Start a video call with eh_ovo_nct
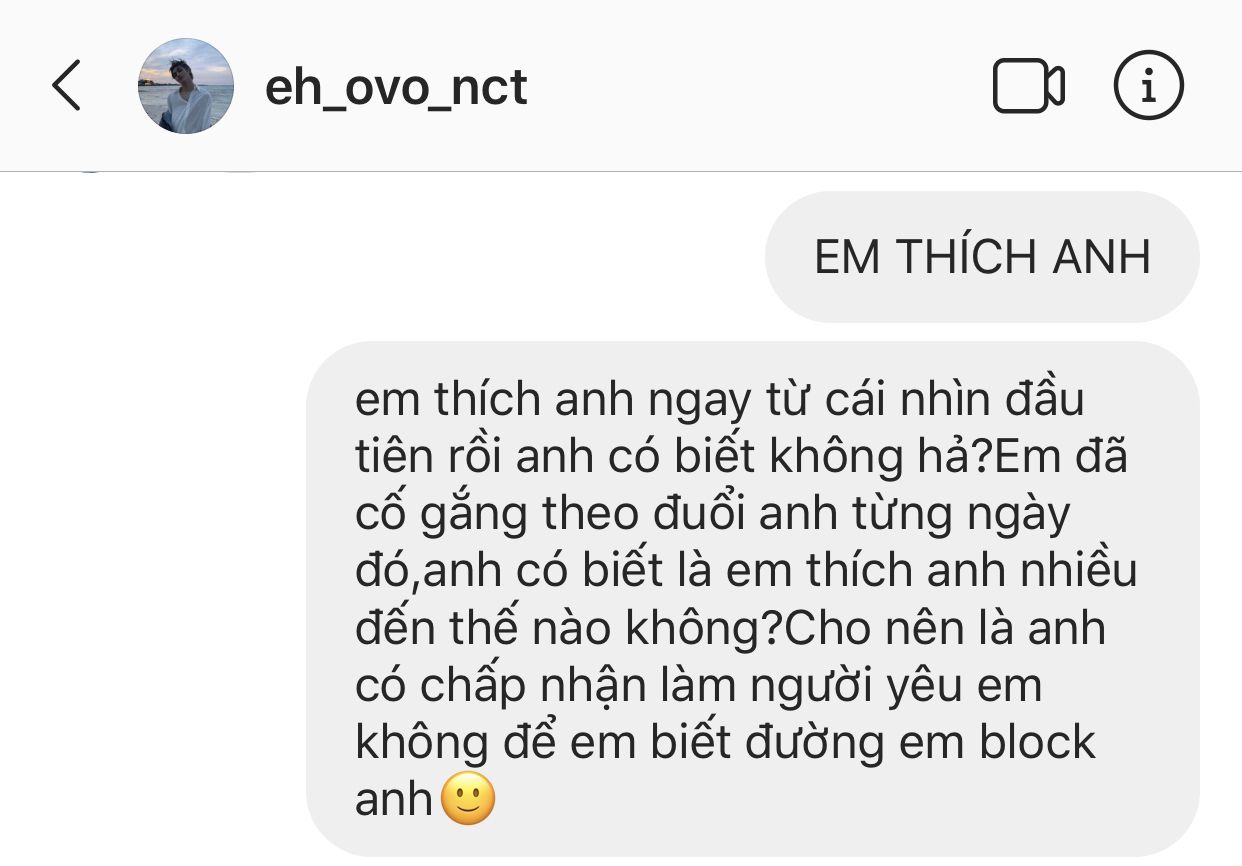This screenshot has width=1242, height=866. click(1029, 86)
